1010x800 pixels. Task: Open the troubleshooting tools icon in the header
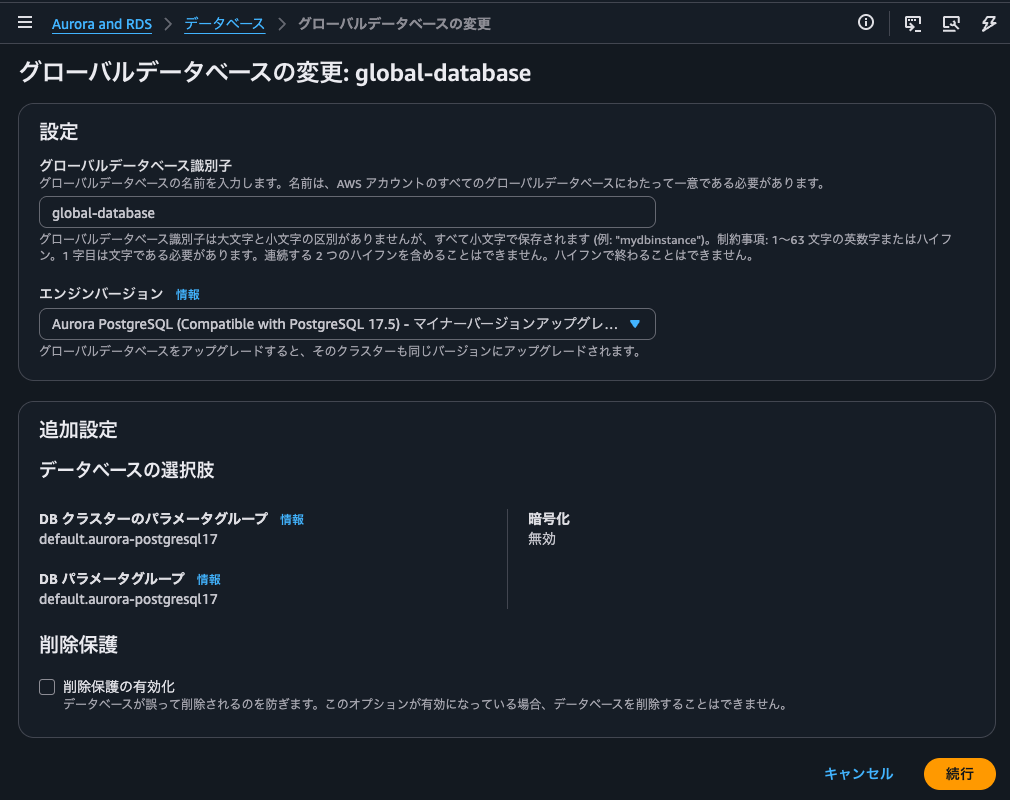950,22
